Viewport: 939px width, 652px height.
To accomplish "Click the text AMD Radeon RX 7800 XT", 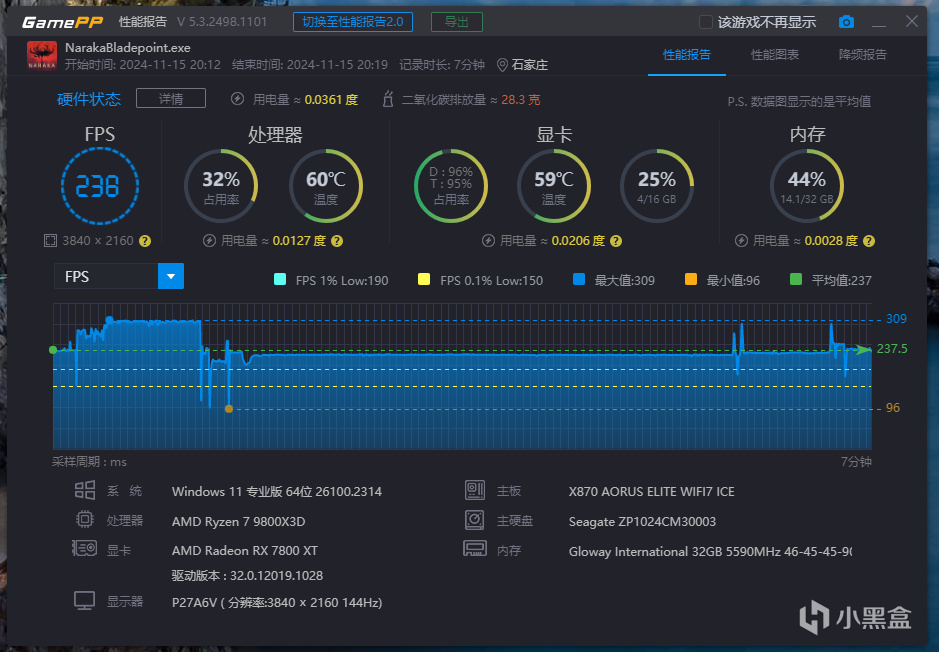I will 245,550.
